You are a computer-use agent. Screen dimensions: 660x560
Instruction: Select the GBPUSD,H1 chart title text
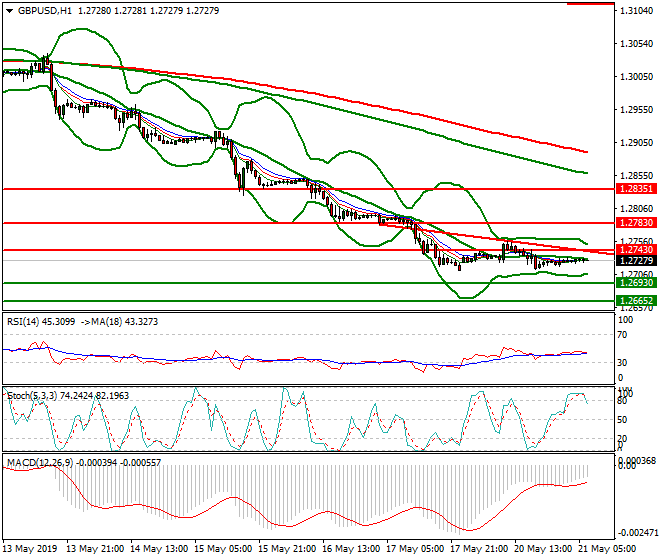coord(45,11)
